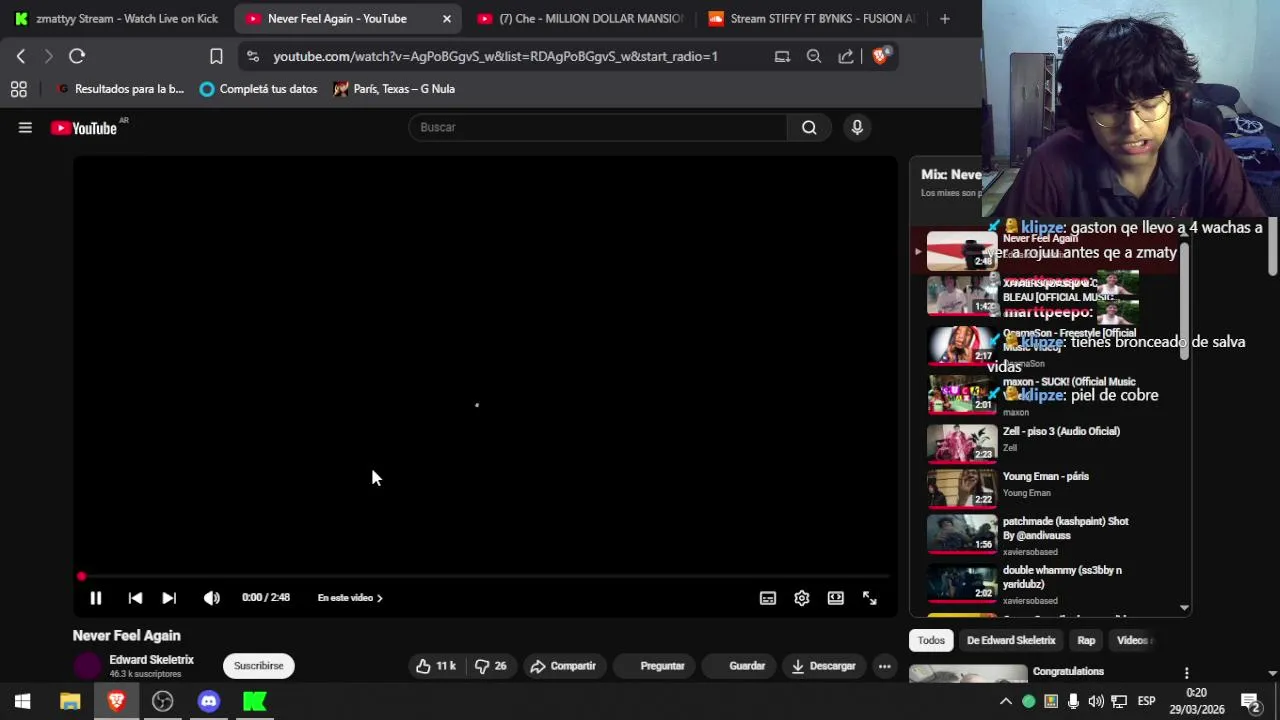This screenshot has height=720, width=1280.
Task: Switch to the 'Che - MILLION DOLLAR MANSION' tab
Action: (x=580, y=18)
